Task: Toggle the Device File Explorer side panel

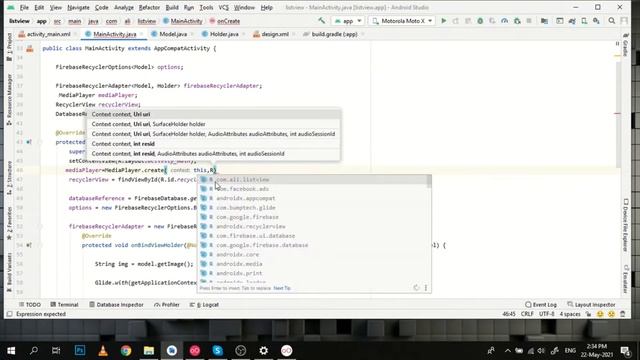Action: point(626,225)
